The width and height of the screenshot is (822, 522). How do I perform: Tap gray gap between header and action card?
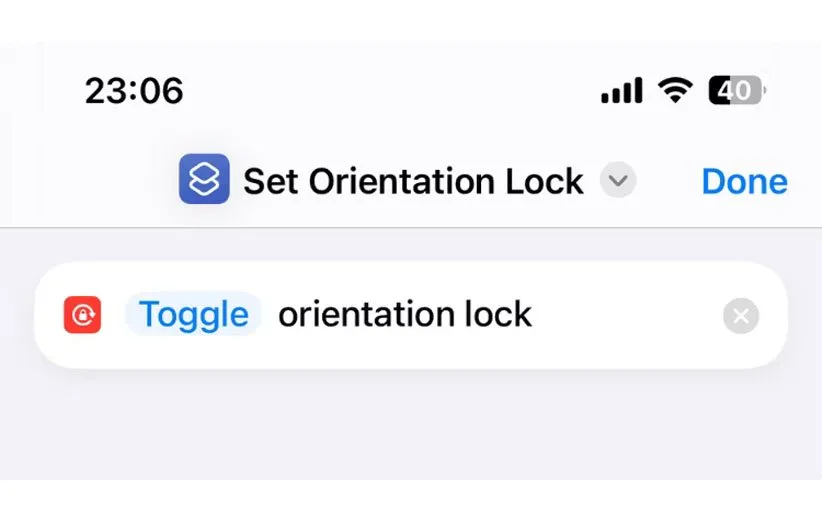[x=410, y=245]
